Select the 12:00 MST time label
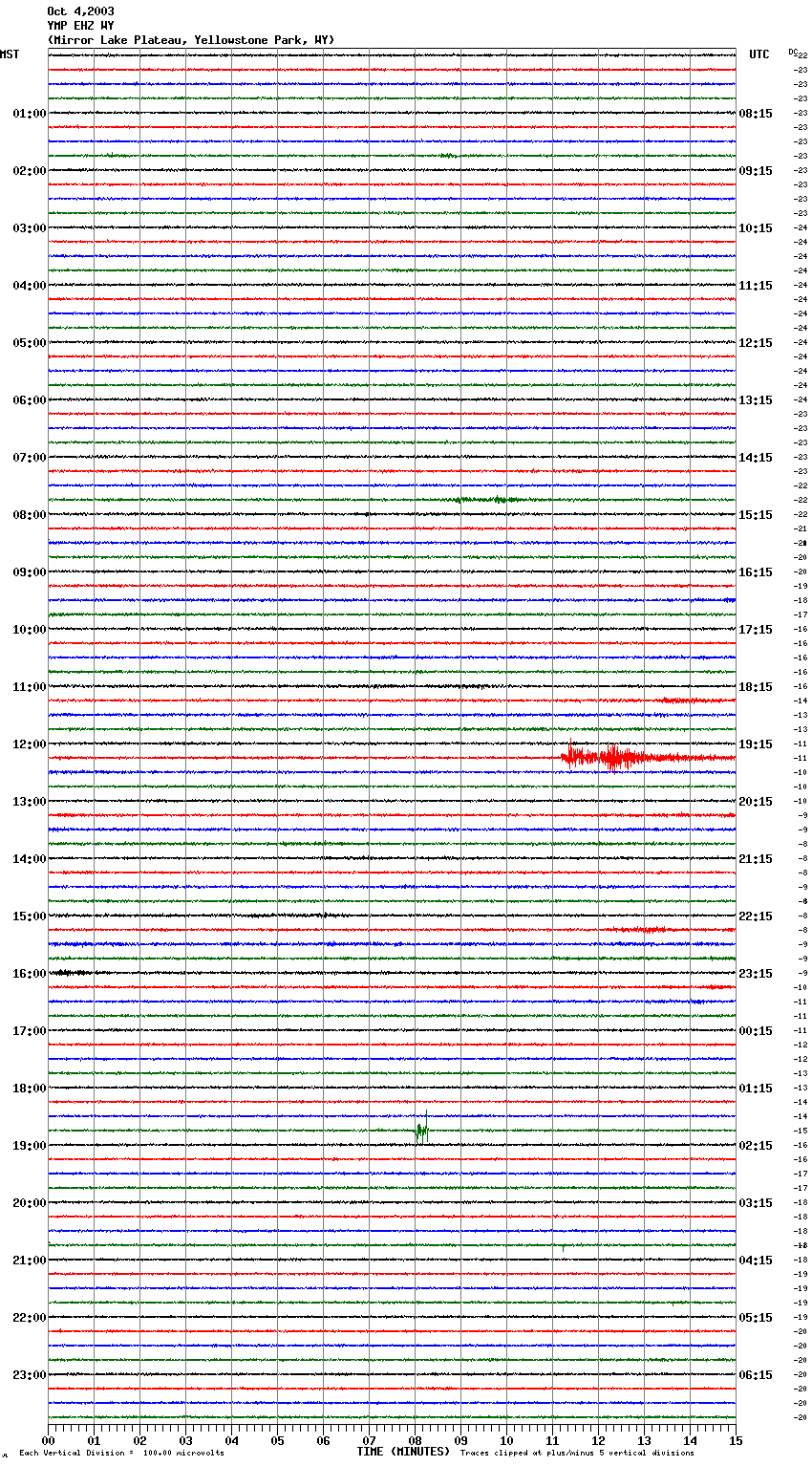Image resolution: width=812 pixels, height=1466 pixels. (x=30, y=744)
